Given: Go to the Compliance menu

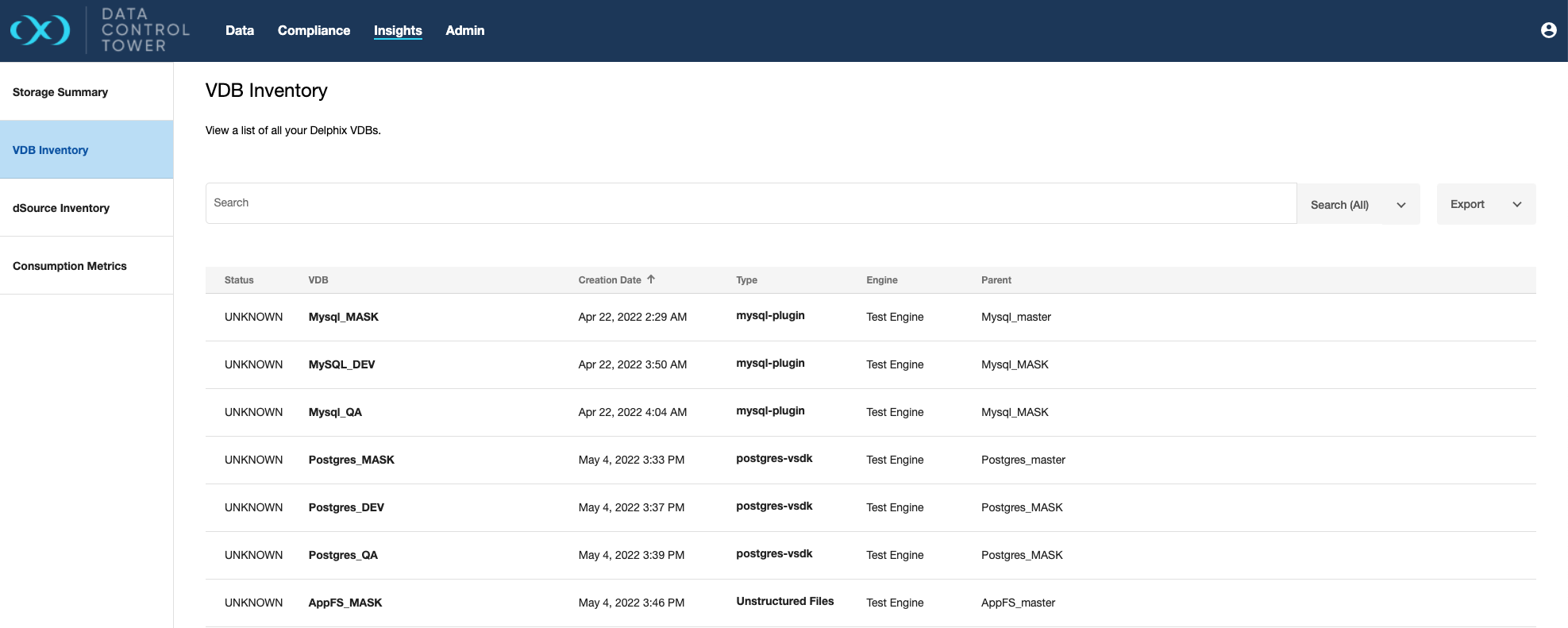Looking at the screenshot, I should pos(314,30).
